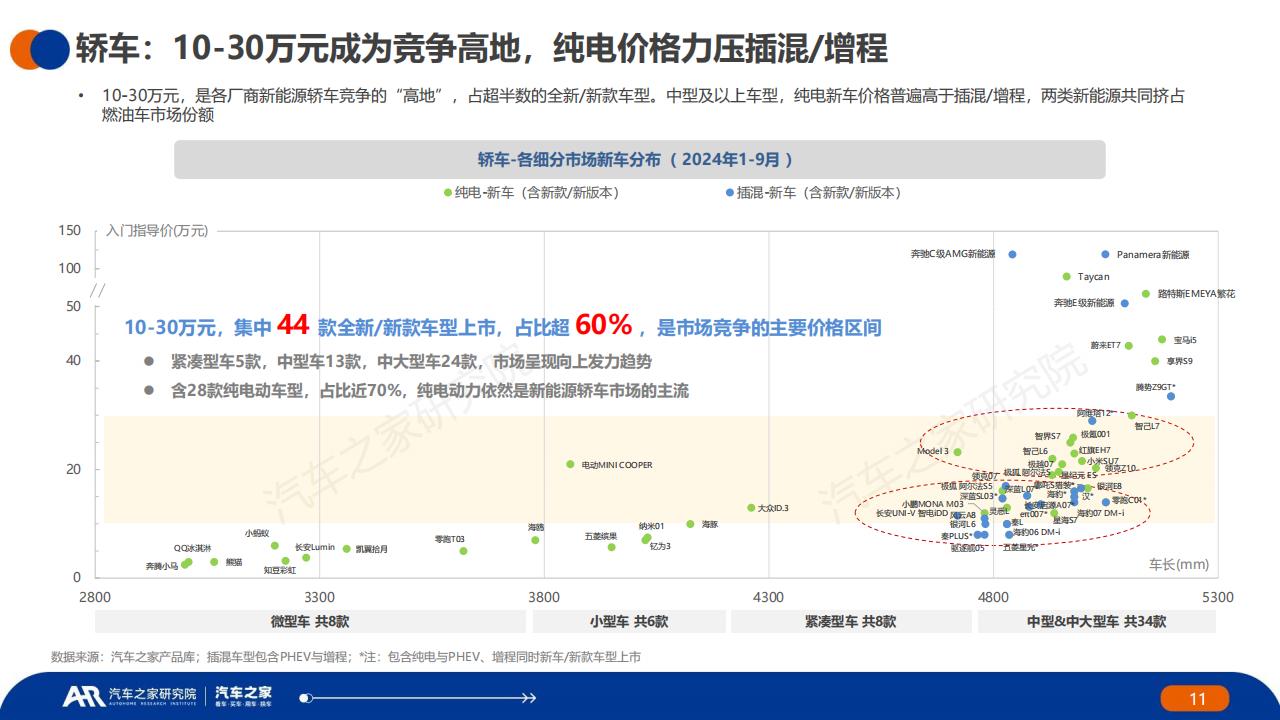
Task: Select the 蔚来ET7 green data point
Action: (x=1129, y=346)
